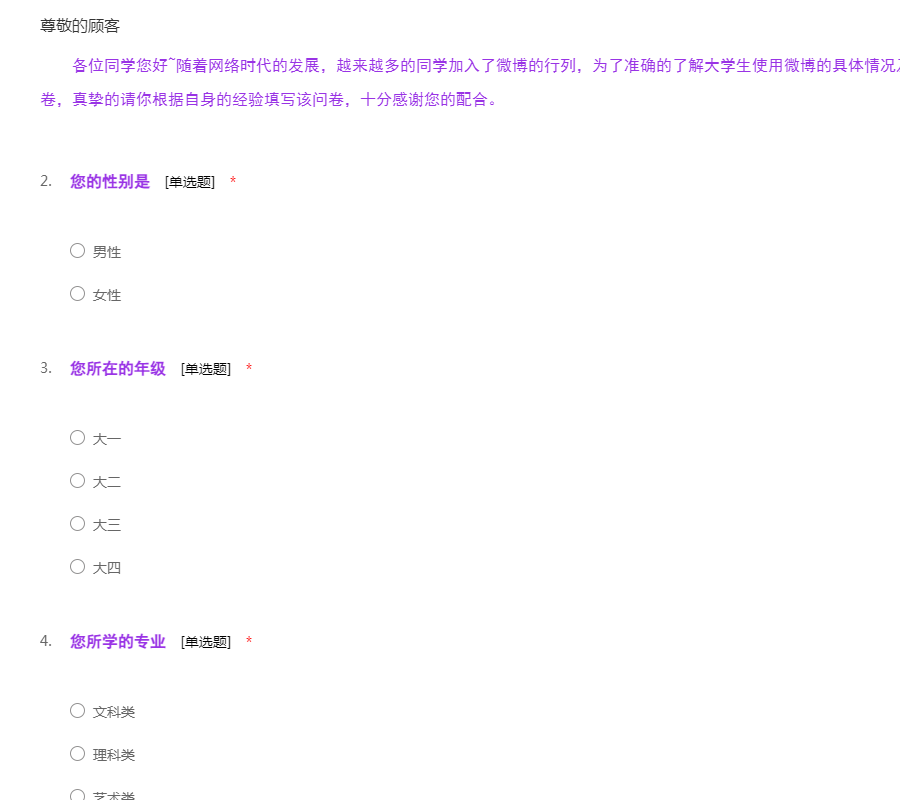Click the [单选题] tag beside 您所学的专业

click(x=206, y=642)
